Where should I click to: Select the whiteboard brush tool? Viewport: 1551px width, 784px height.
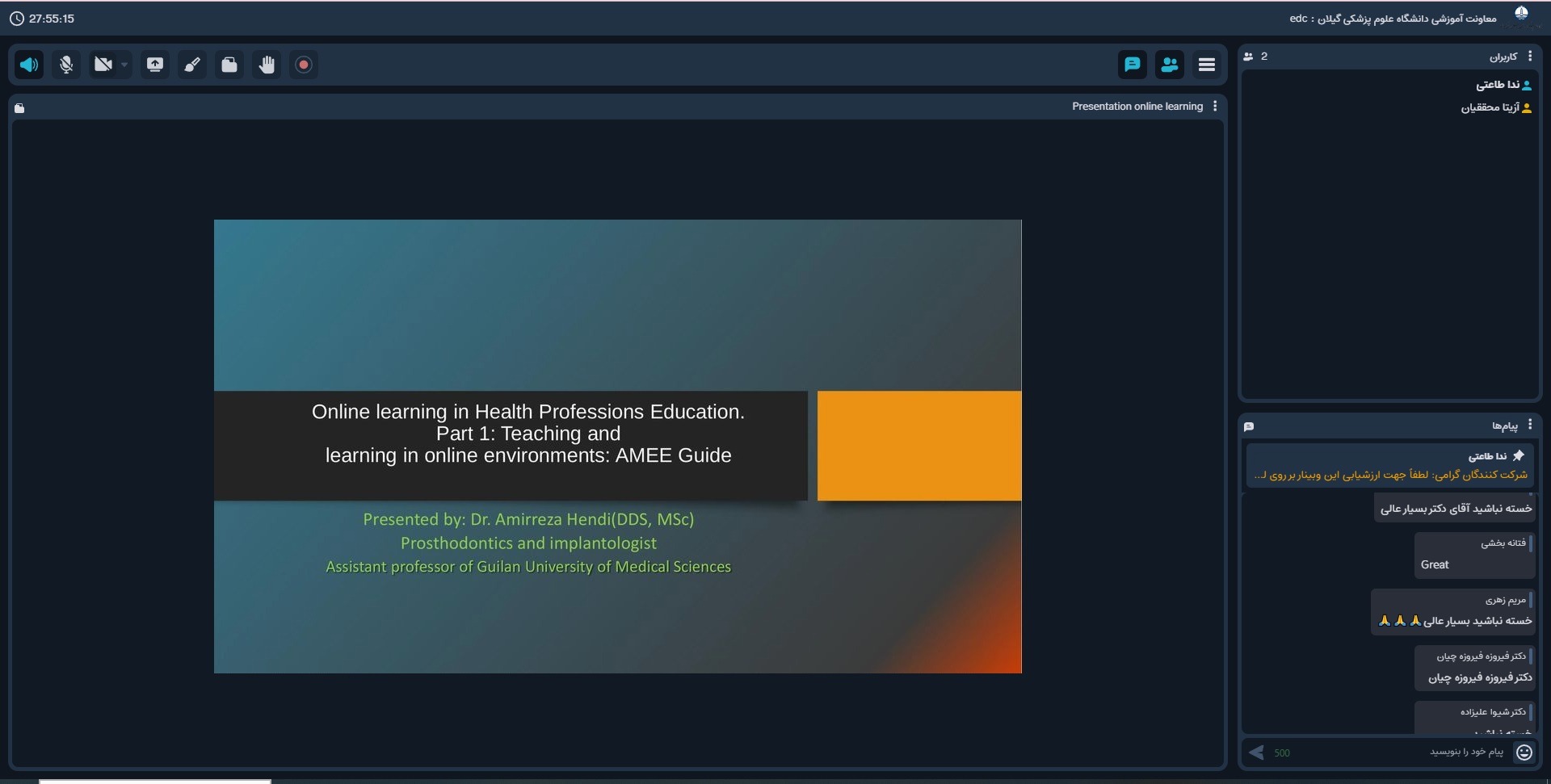point(192,65)
